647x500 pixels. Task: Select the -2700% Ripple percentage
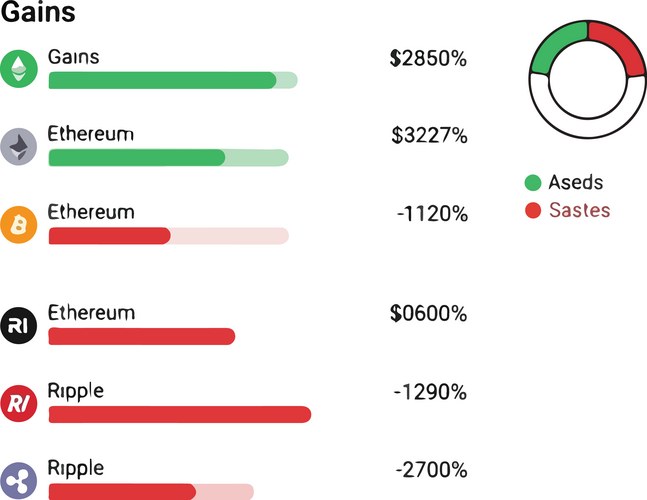(430, 469)
